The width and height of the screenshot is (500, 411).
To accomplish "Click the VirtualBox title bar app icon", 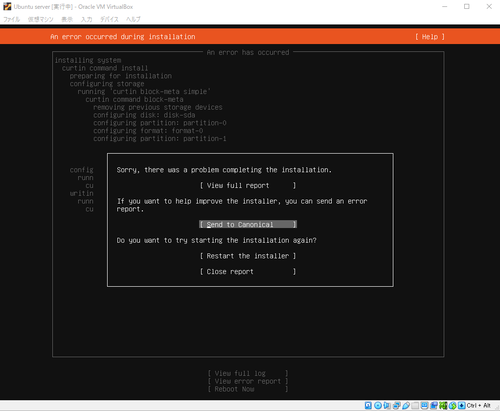I will pyautogui.click(x=7, y=6).
